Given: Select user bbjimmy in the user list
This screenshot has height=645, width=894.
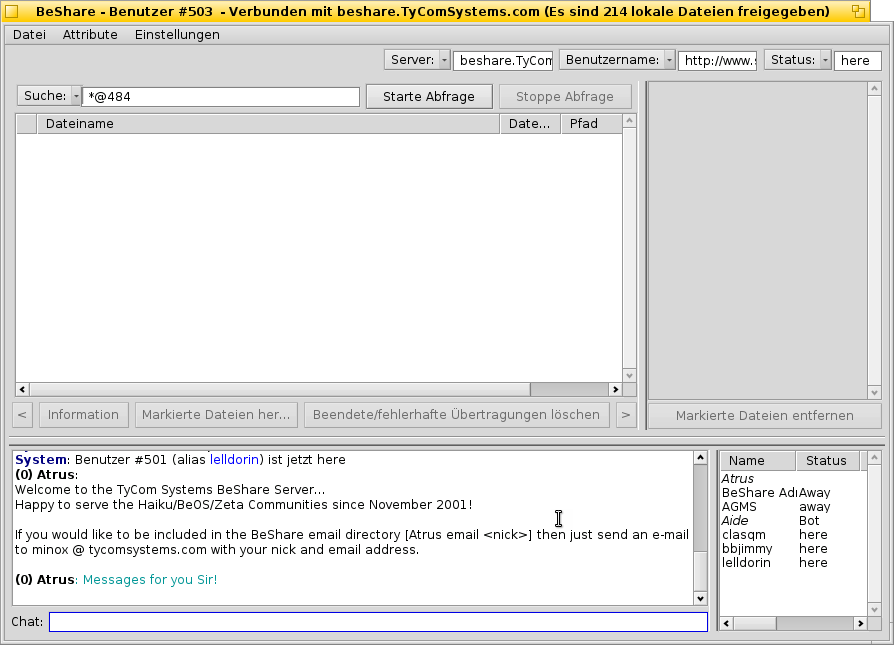Looking at the screenshot, I should coord(793,549).
